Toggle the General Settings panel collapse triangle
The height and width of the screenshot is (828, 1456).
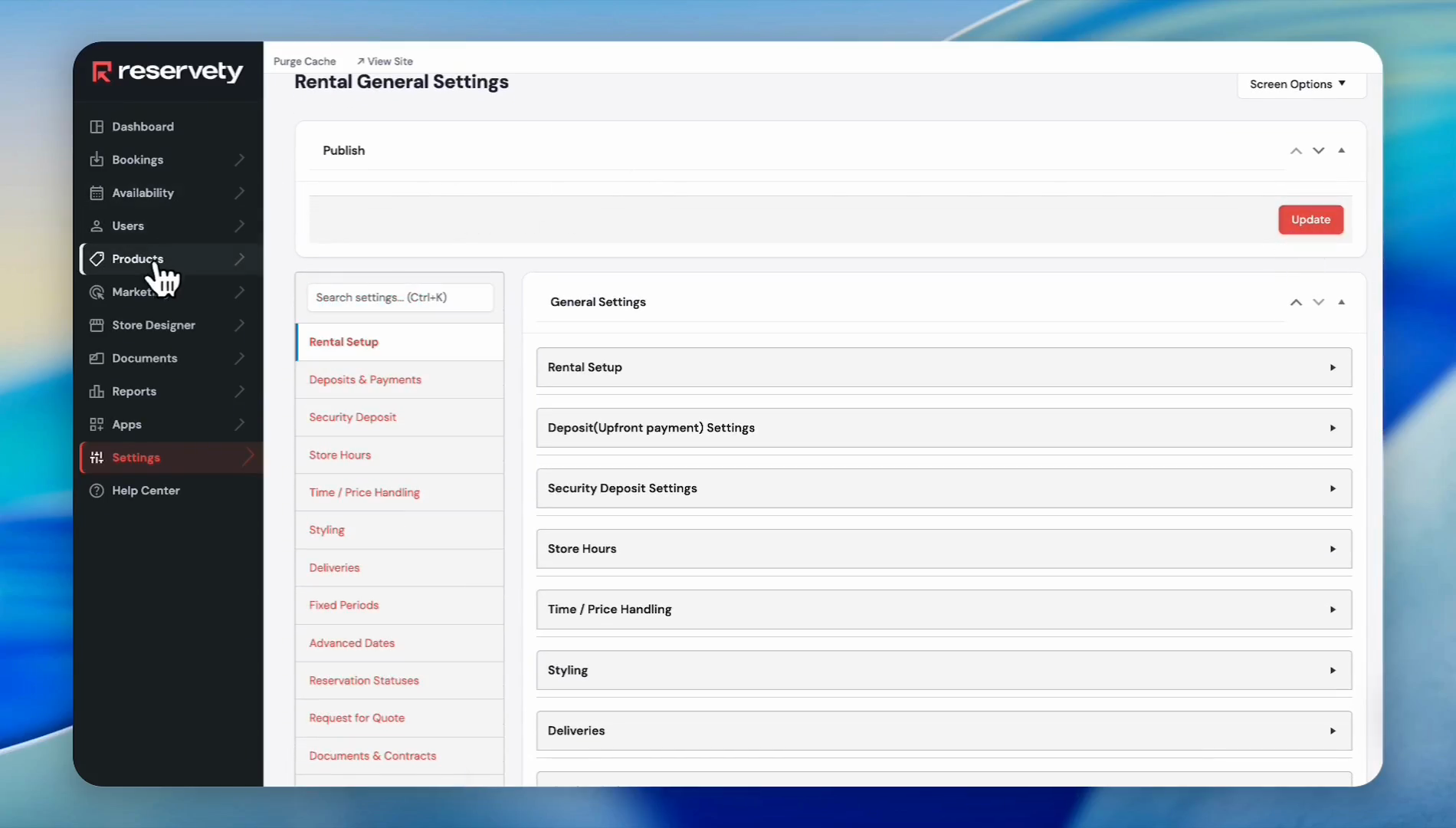pyautogui.click(x=1341, y=302)
